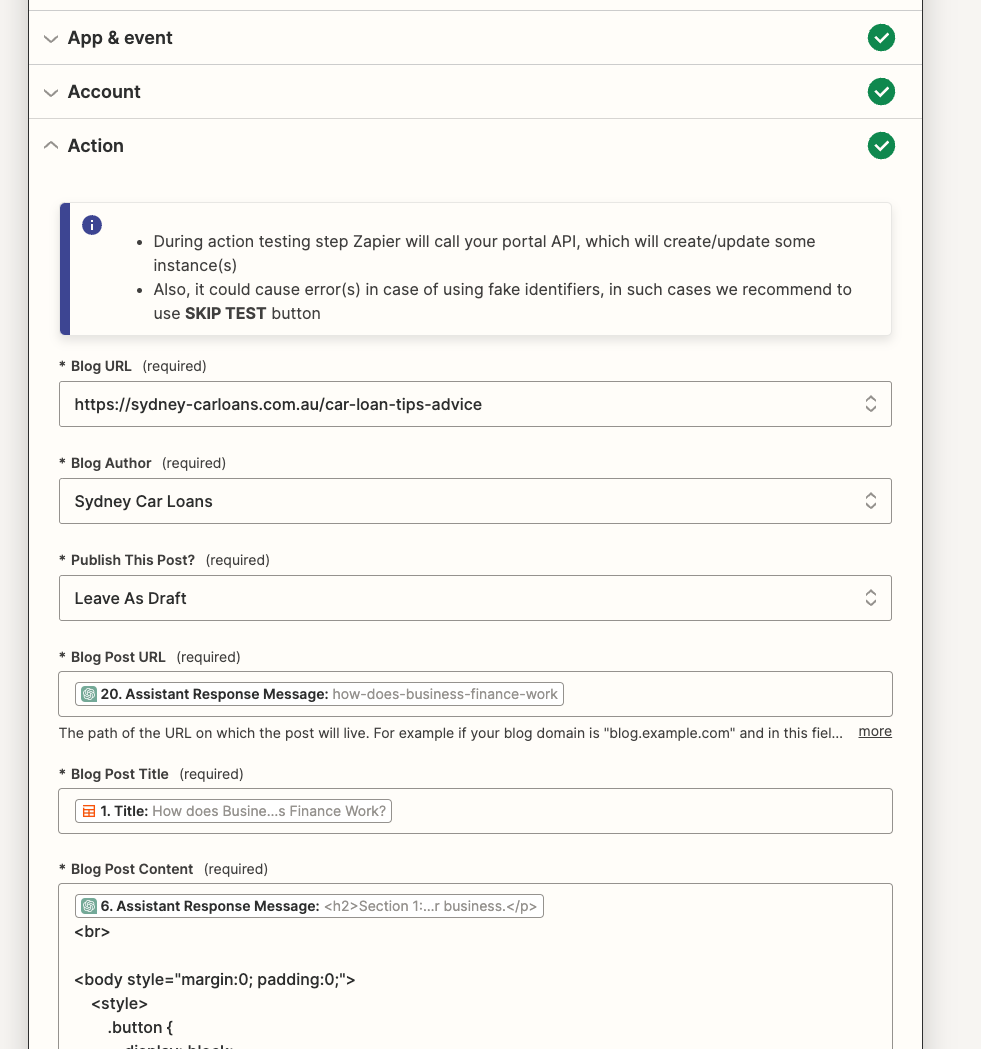
Task: Click the '.button {' line in content
Action: [x=140, y=1028]
